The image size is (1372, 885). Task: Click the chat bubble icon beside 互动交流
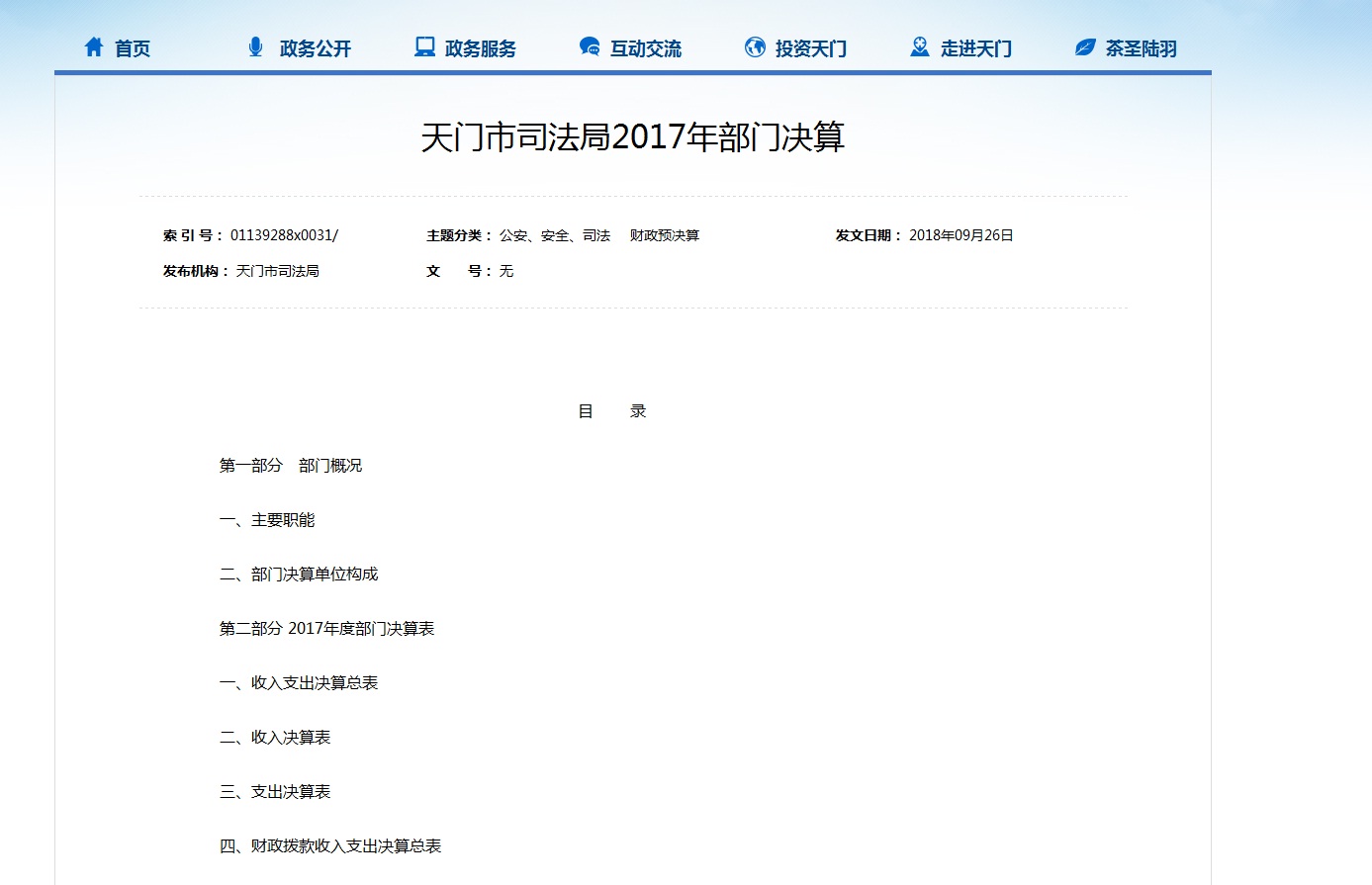pos(590,47)
